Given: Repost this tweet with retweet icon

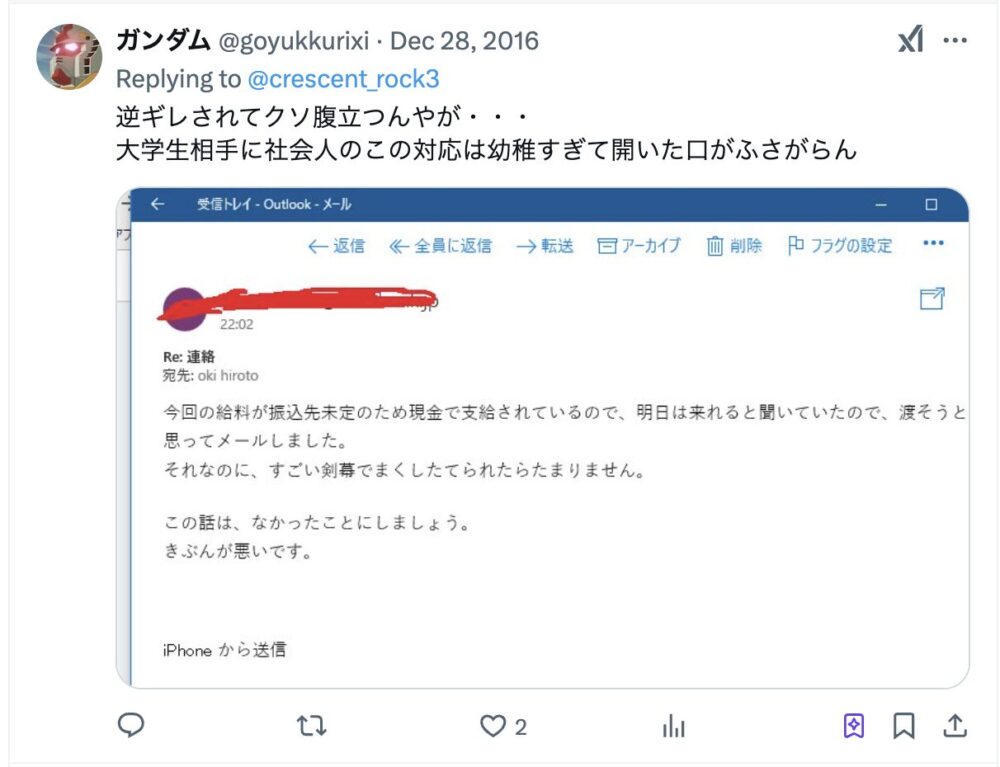Looking at the screenshot, I should point(311,726).
